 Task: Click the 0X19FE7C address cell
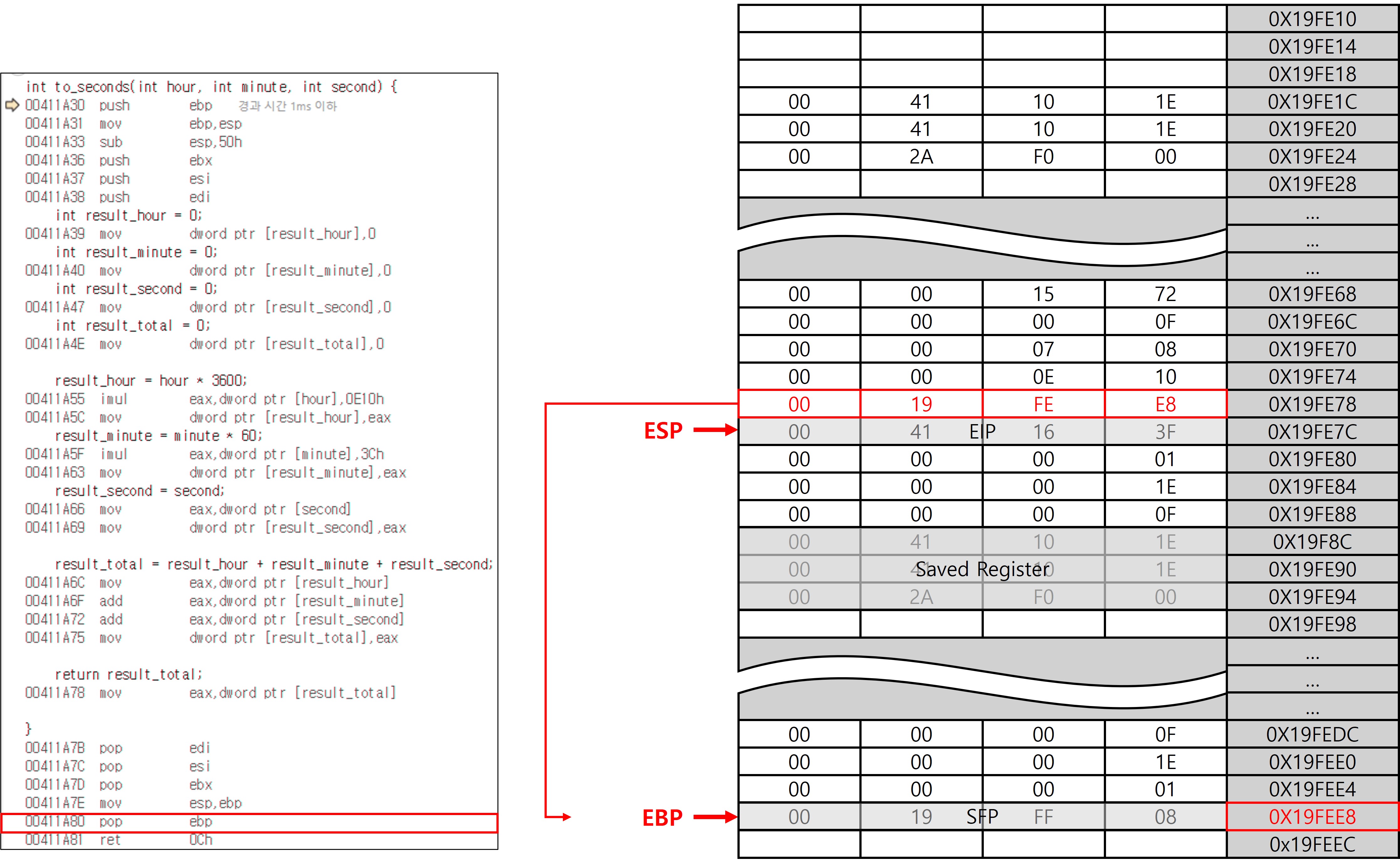(1312, 432)
